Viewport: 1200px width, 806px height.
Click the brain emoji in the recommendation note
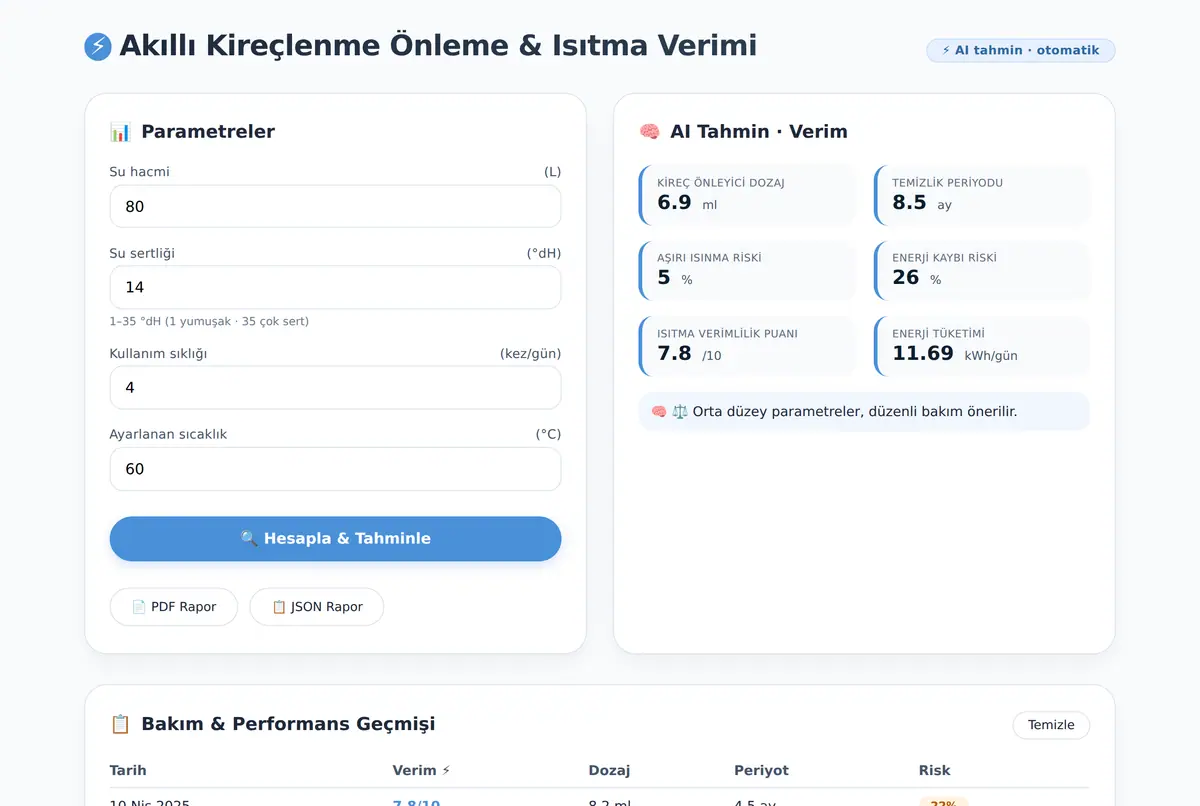(x=659, y=412)
